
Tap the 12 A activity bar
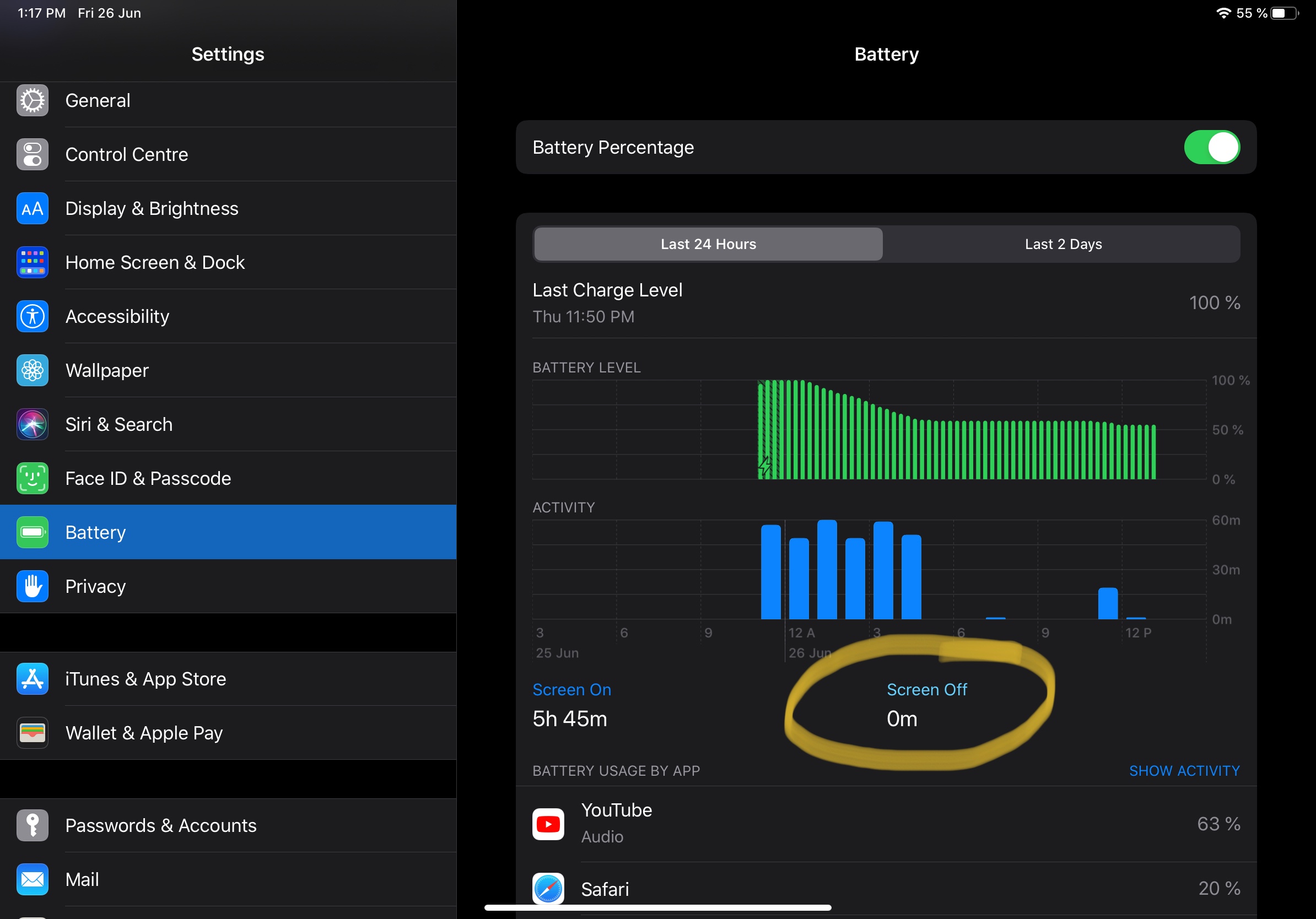799,579
